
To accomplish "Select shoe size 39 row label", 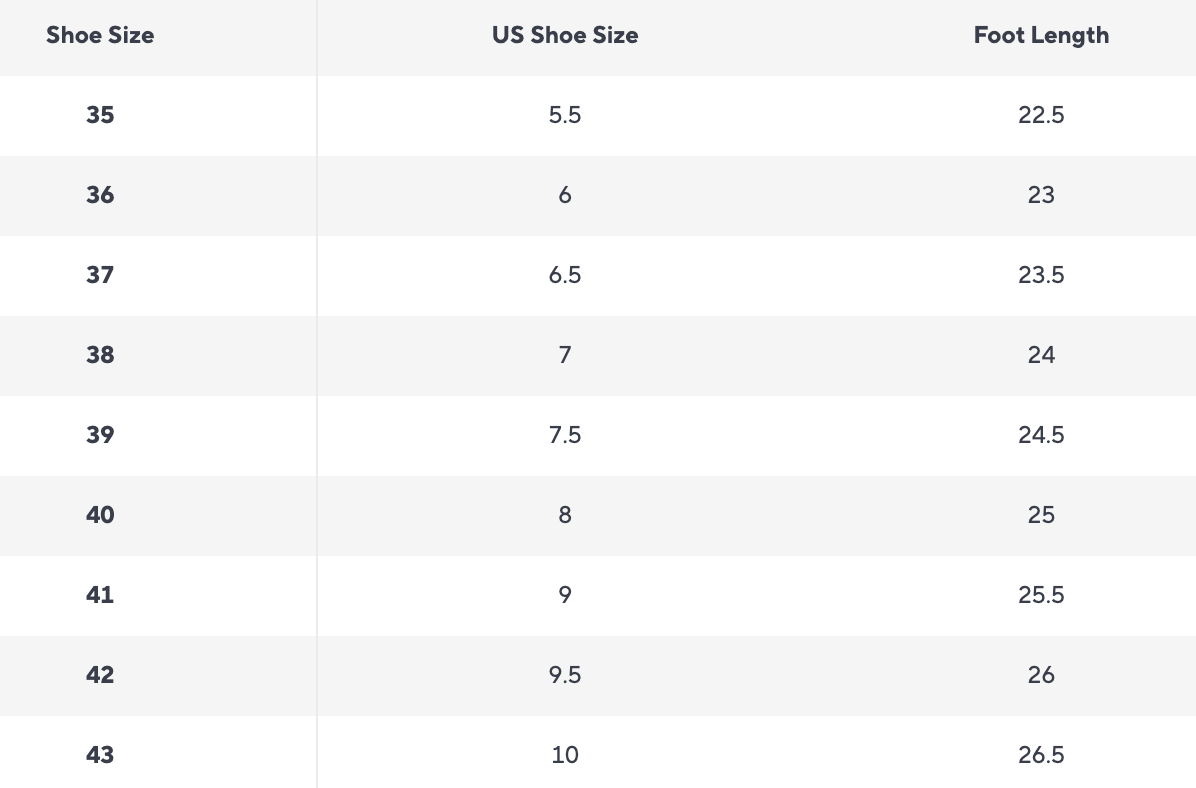I will click(100, 435).
